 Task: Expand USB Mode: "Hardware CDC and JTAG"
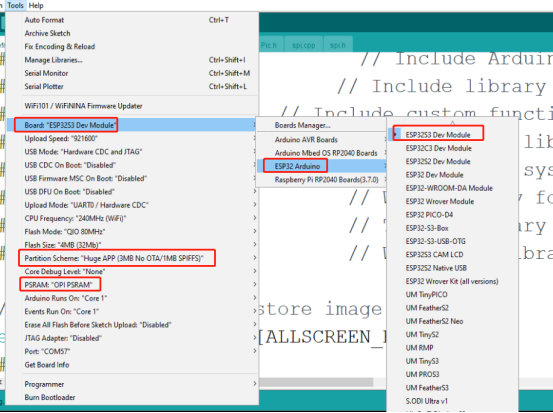point(132,152)
